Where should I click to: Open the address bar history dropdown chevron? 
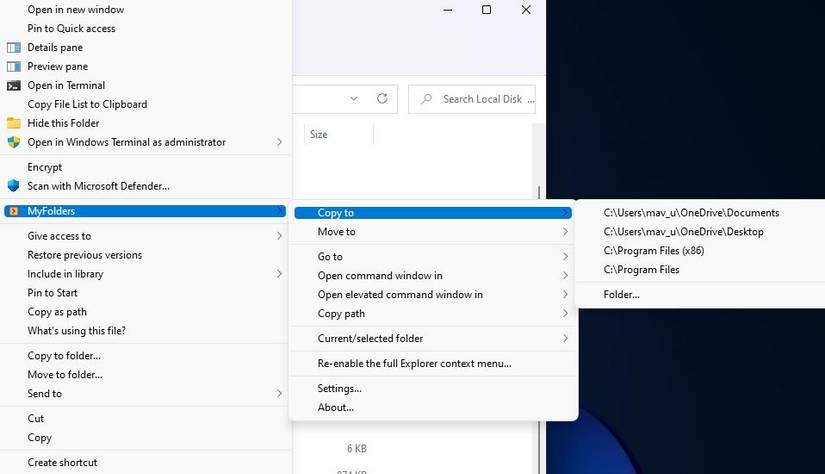coord(354,98)
